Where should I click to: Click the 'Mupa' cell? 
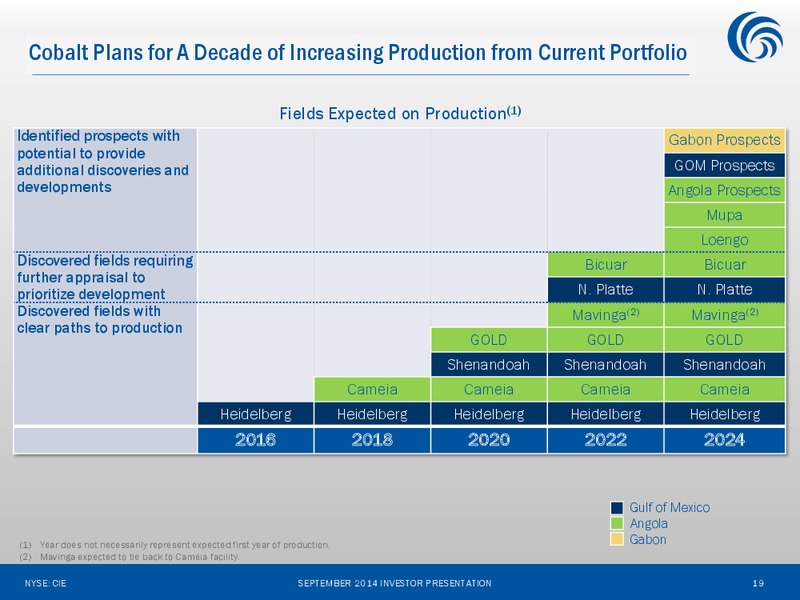724,215
